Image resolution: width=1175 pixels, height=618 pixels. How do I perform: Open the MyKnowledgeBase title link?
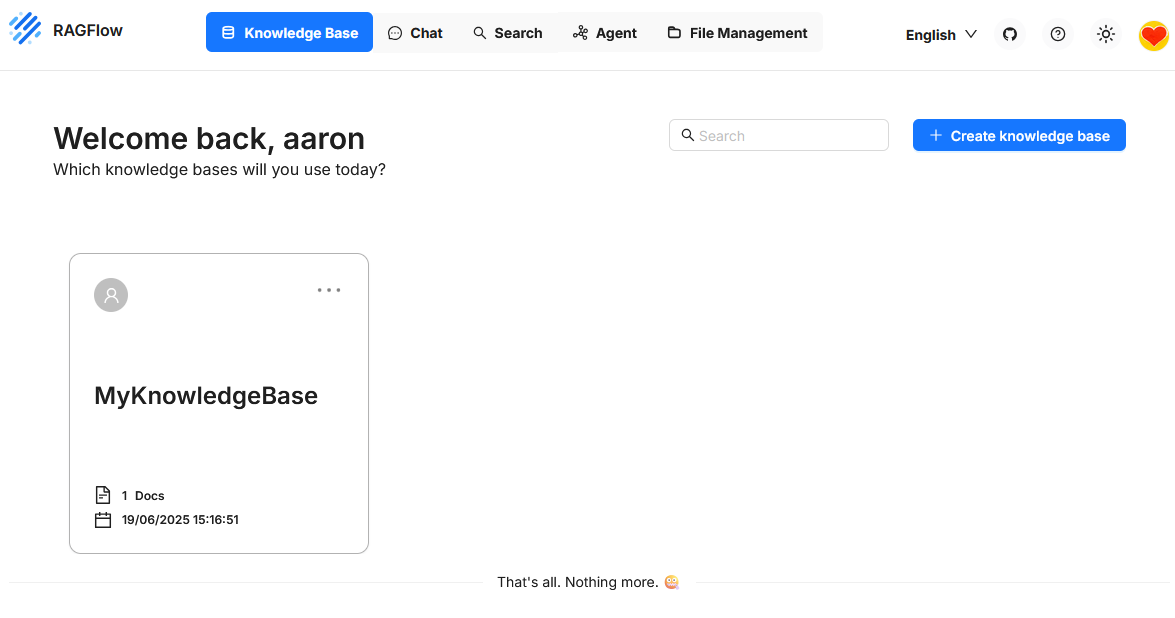tap(206, 396)
